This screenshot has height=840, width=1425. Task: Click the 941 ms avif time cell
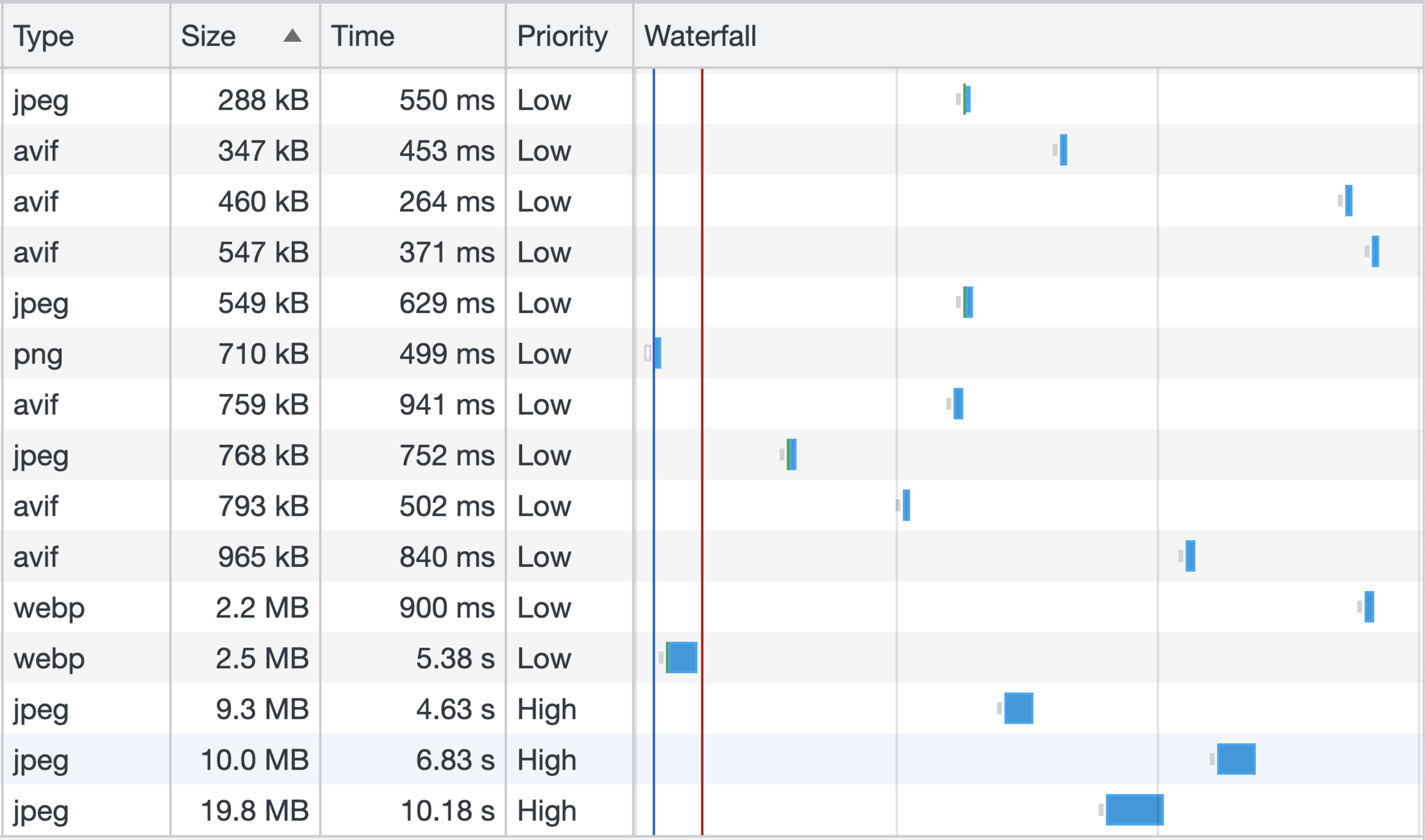coord(446,404)
